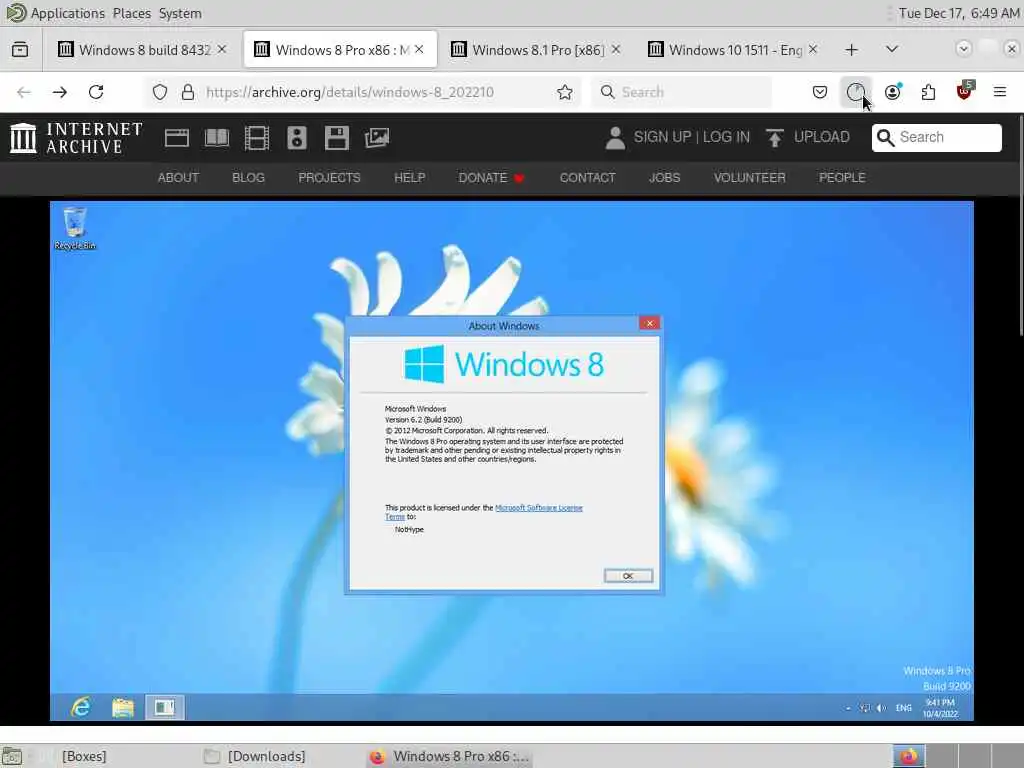1024x768 pixels.
Task: Go back to the previous page
Action: coord(24,92)
